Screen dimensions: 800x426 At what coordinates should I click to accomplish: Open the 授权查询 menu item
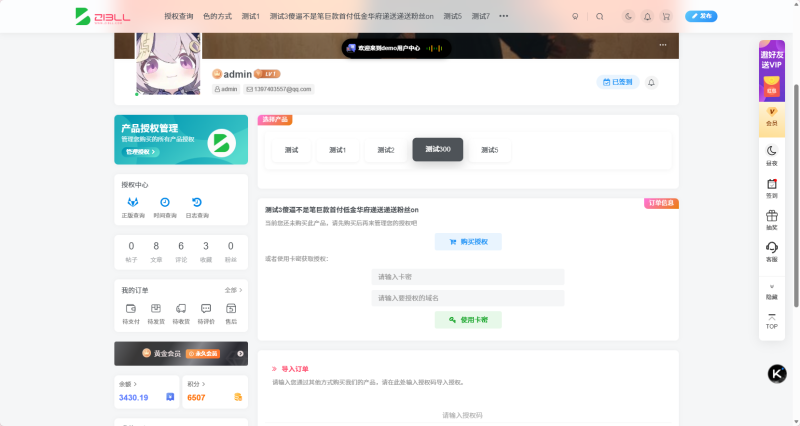(179, 16)
